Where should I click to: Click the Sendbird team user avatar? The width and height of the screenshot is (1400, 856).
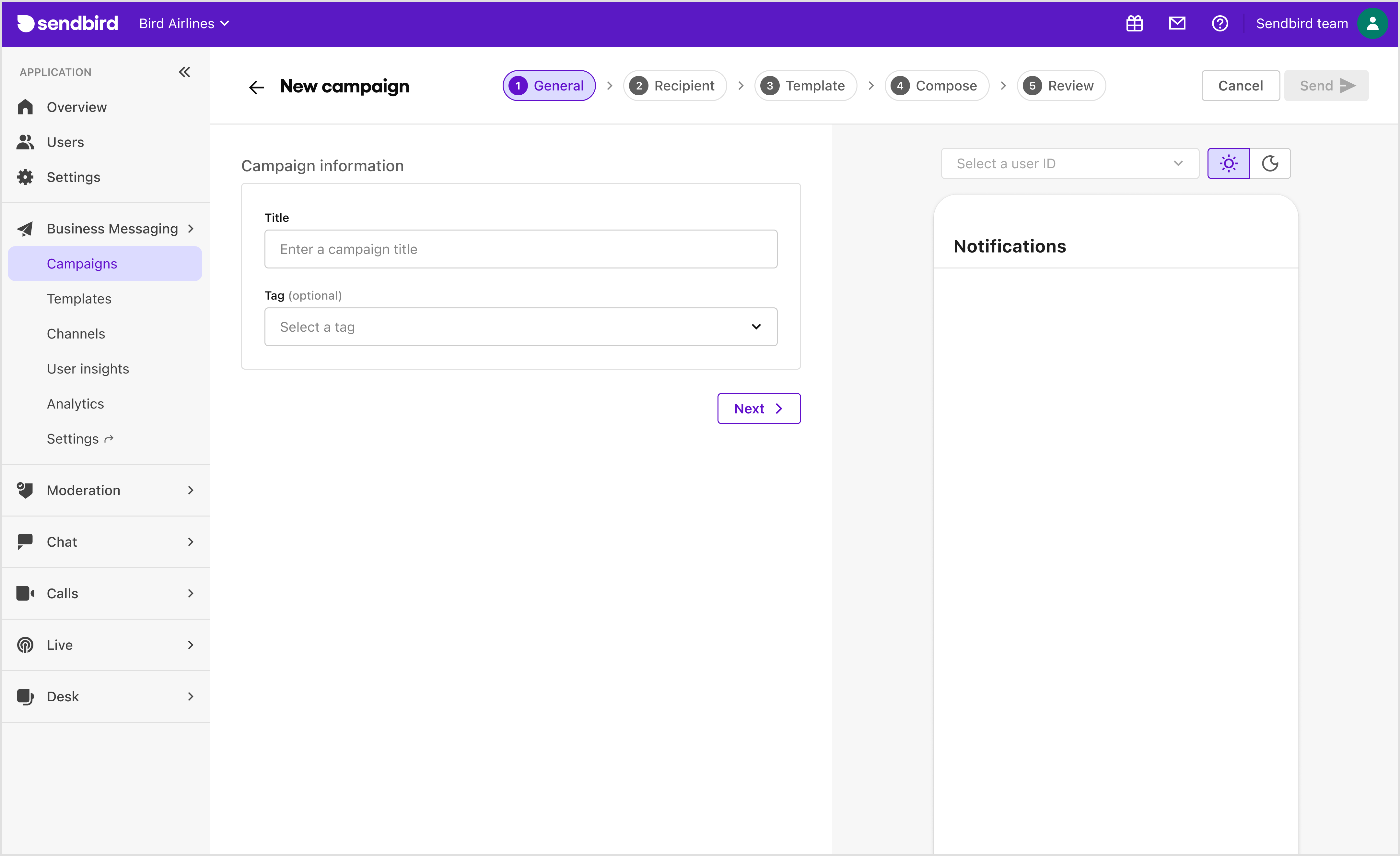(x=1372, y=23)
